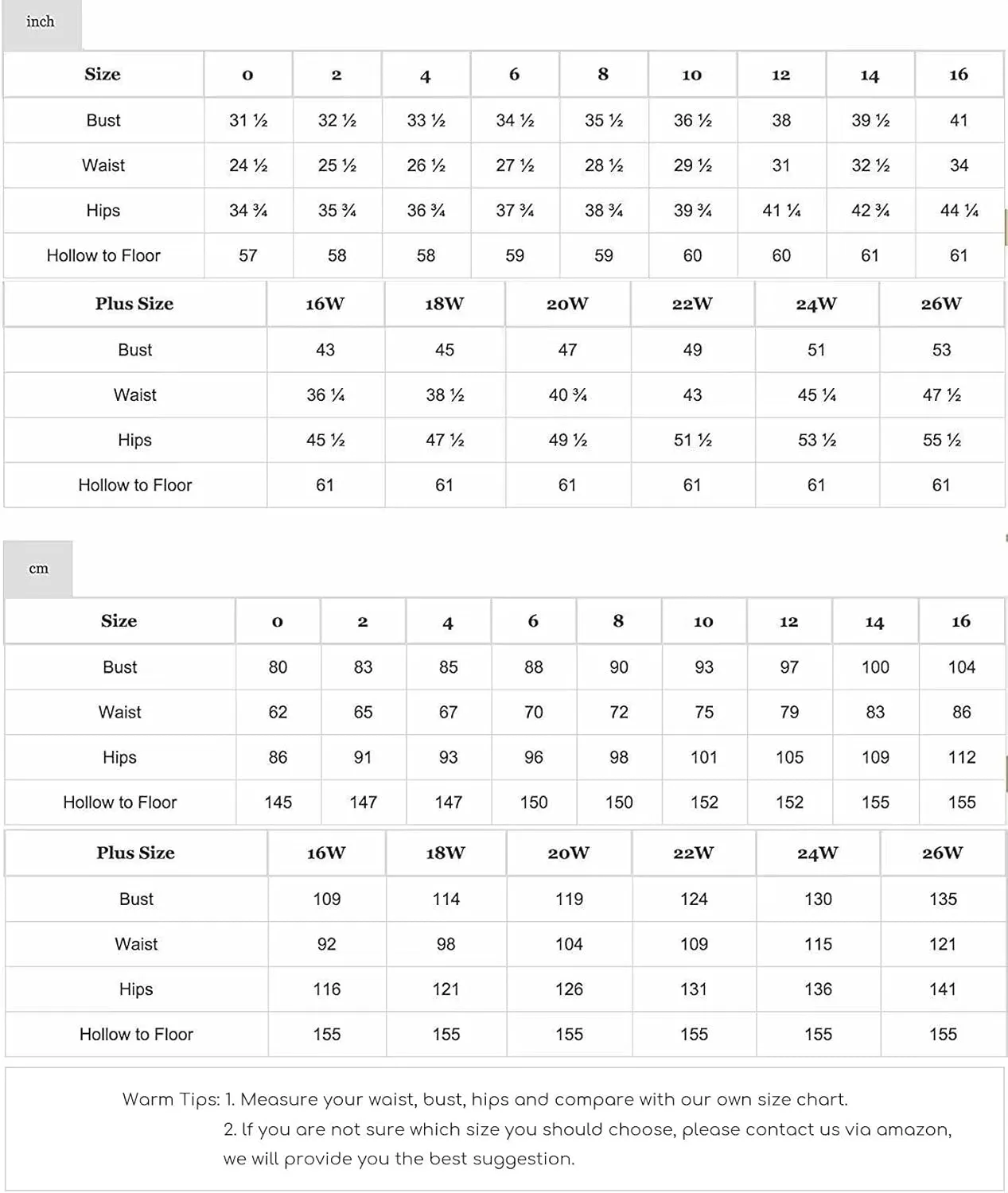
Task: Select the Bust 31 ½ cell for size 0
Action: 248,121
